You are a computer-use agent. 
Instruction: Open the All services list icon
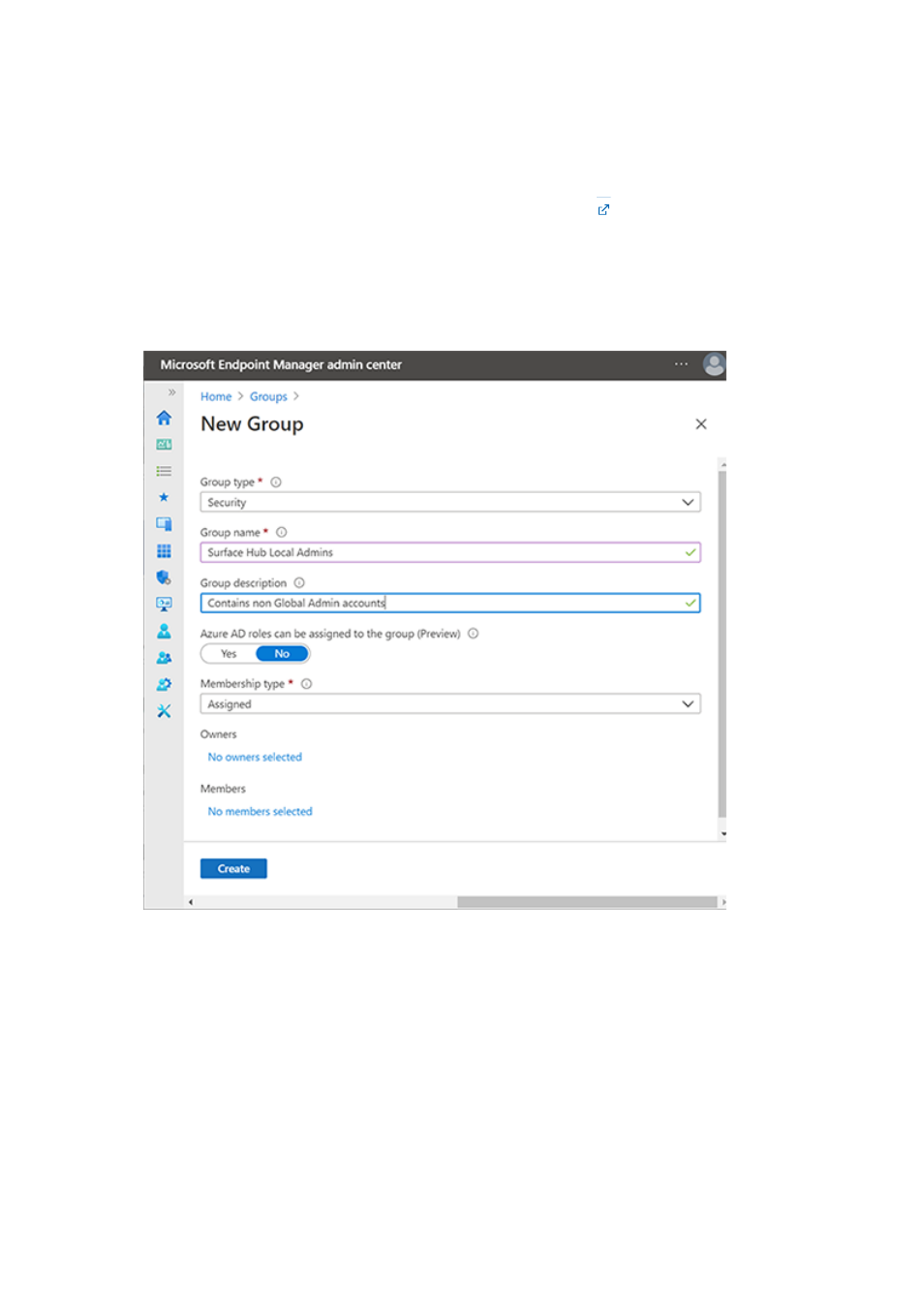point(164,471)
